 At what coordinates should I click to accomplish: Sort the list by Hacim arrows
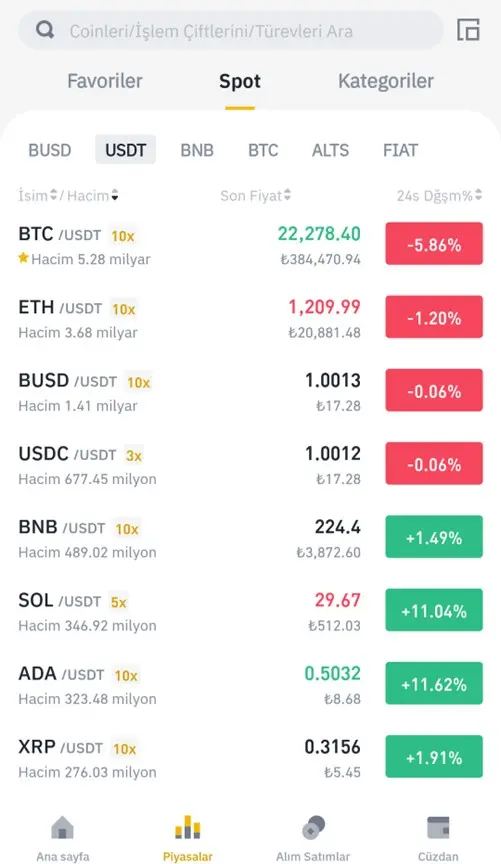115,195
